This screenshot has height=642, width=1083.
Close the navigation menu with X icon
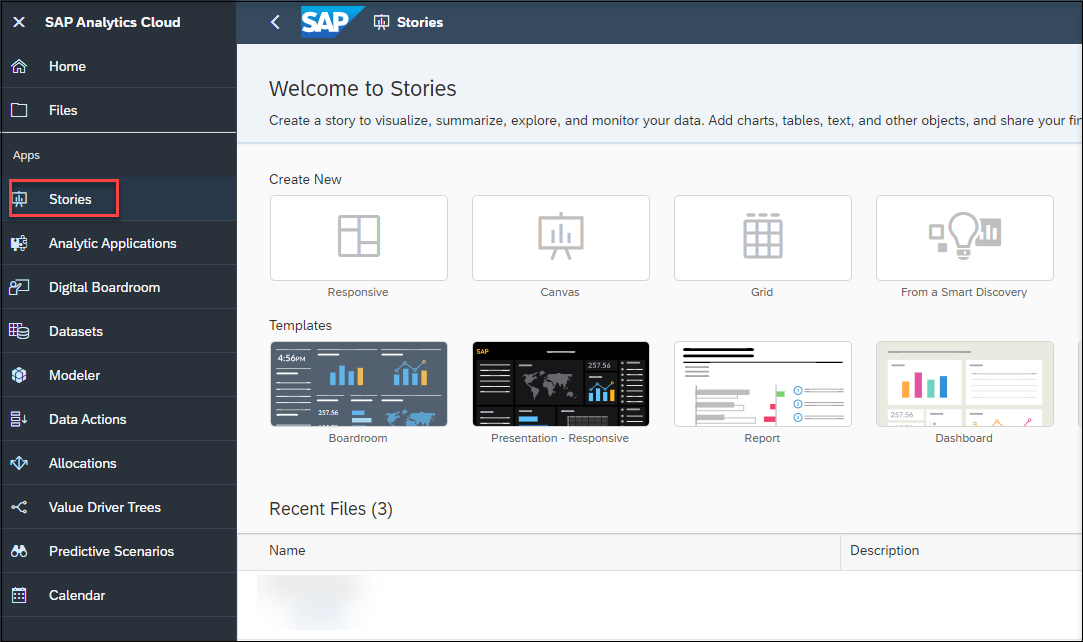[x=19, y=22]
